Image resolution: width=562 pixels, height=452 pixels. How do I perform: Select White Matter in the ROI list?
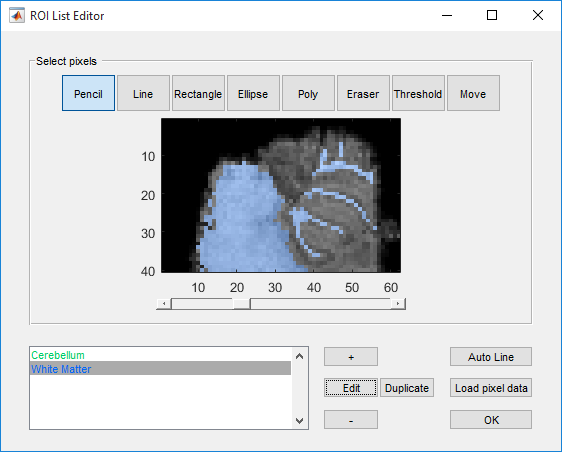click(160, 368)
